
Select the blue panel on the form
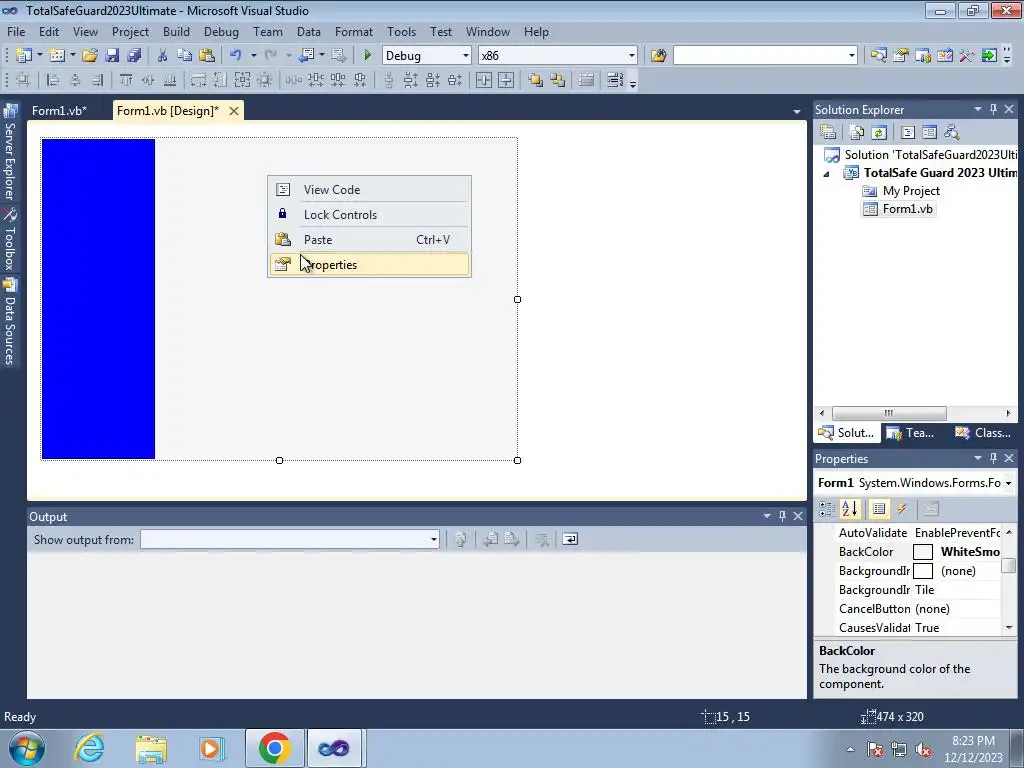(99, 298)
